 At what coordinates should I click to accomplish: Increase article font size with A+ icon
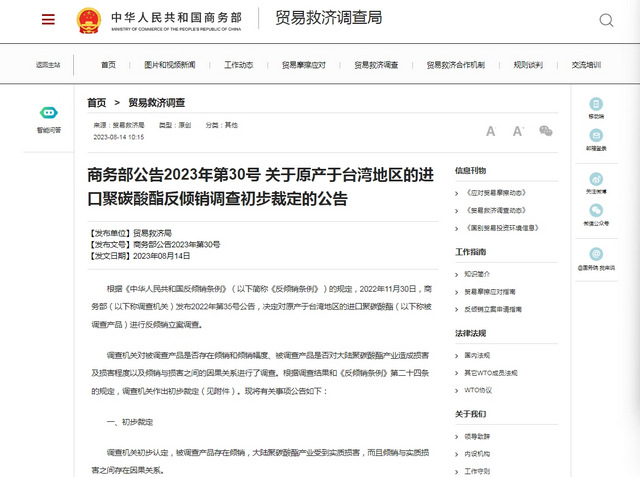coord(518,131)
